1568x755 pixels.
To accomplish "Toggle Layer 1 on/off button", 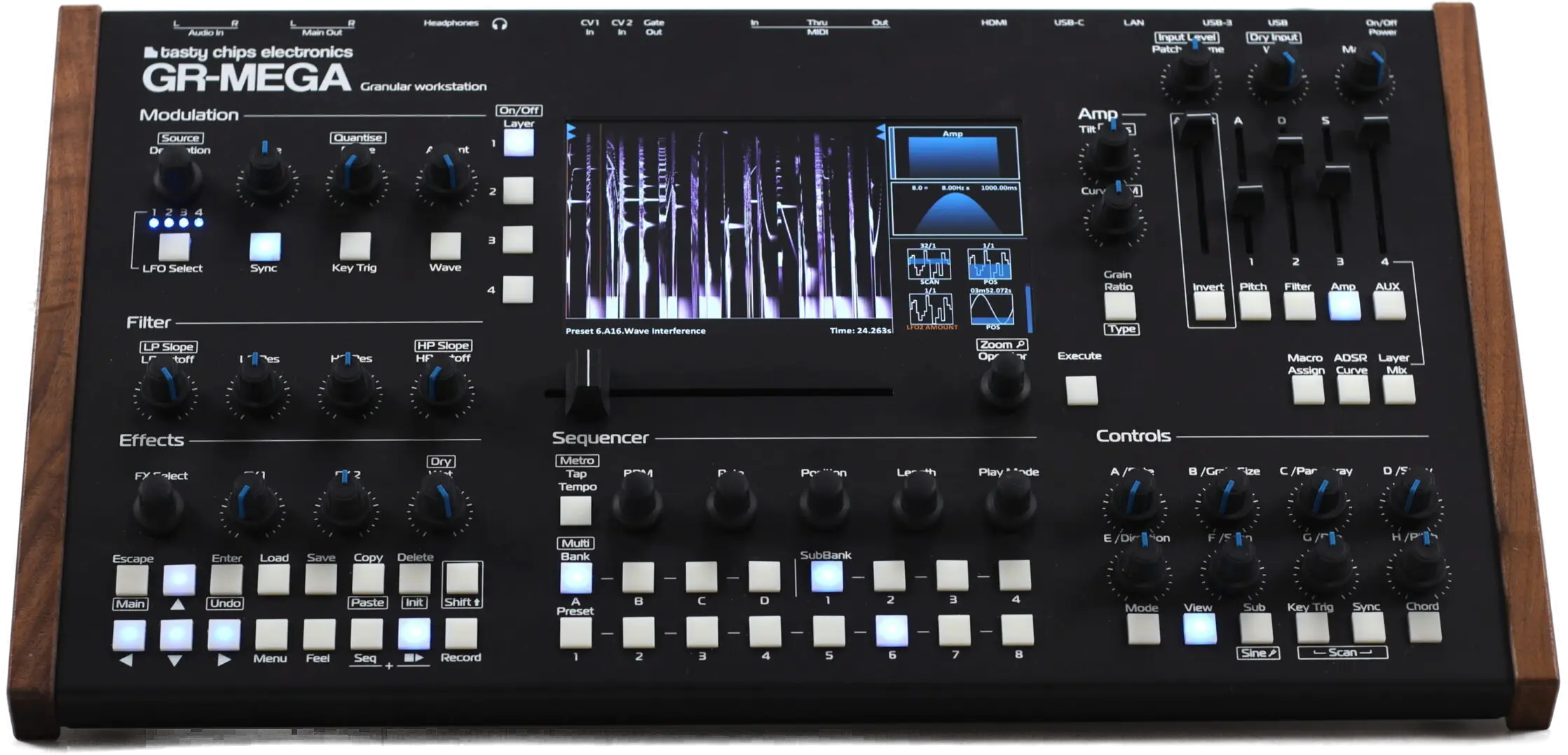I will 519,143.
